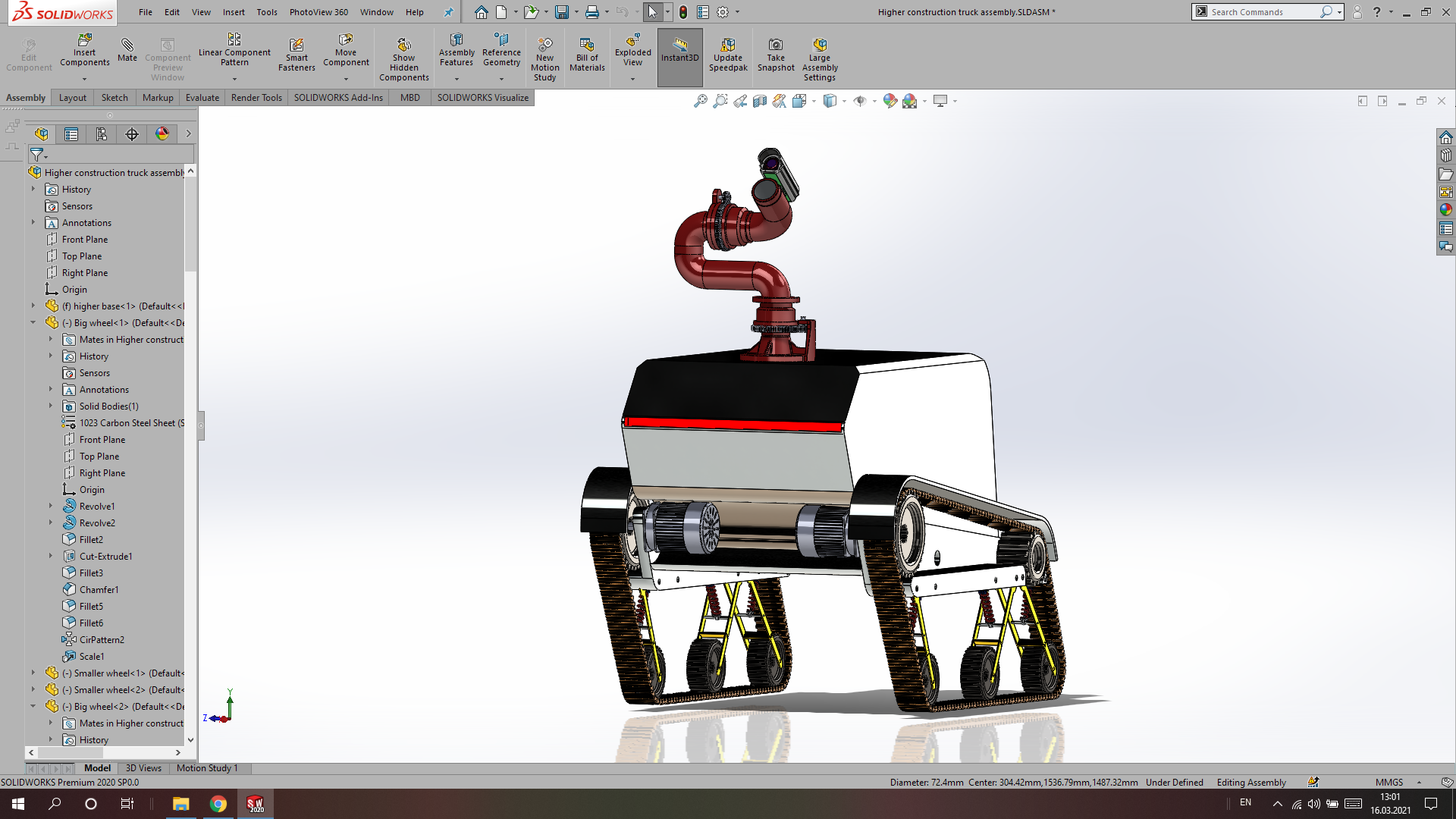Click the Insert Components tool

pos(84,50)
